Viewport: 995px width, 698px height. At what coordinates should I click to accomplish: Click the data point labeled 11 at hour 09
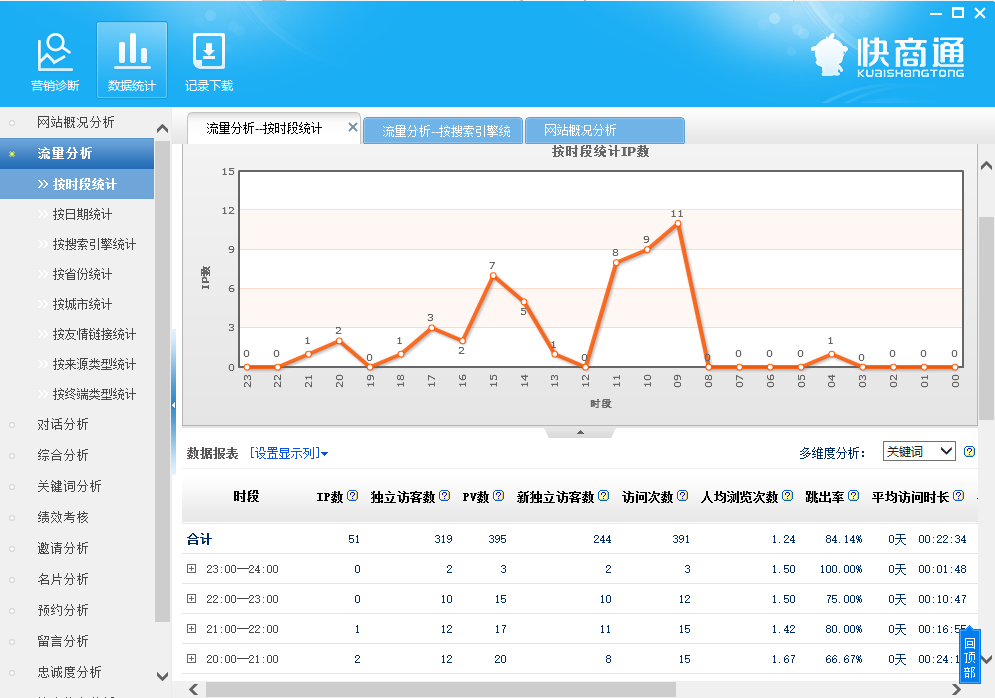[677, 224]
